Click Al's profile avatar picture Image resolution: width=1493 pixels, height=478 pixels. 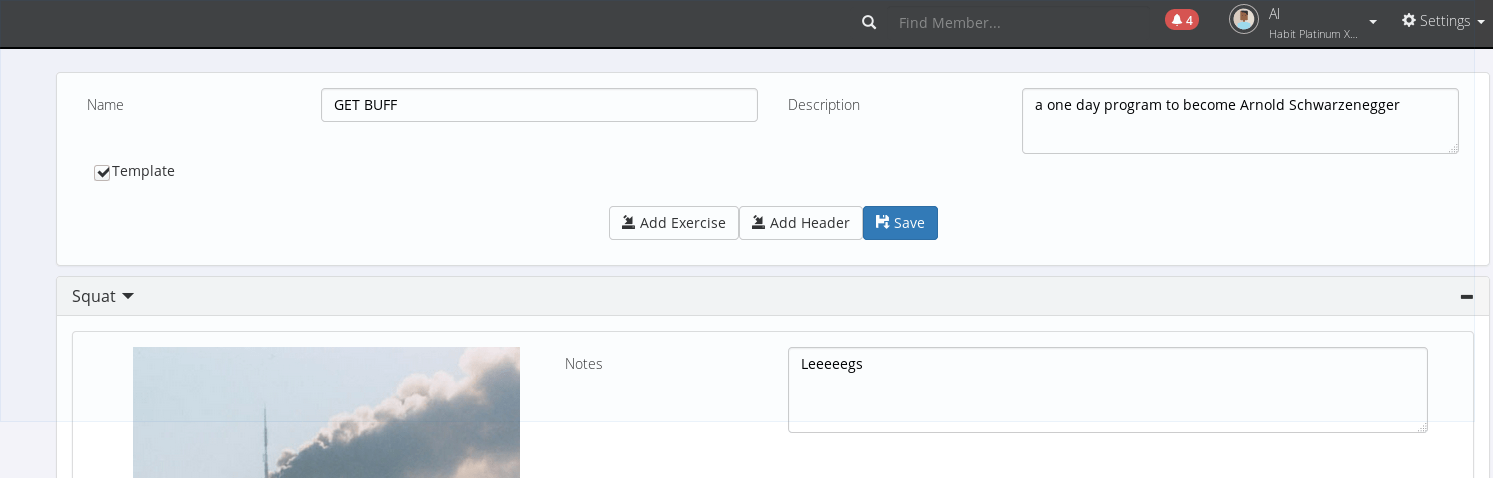[x=1244, y=20]
